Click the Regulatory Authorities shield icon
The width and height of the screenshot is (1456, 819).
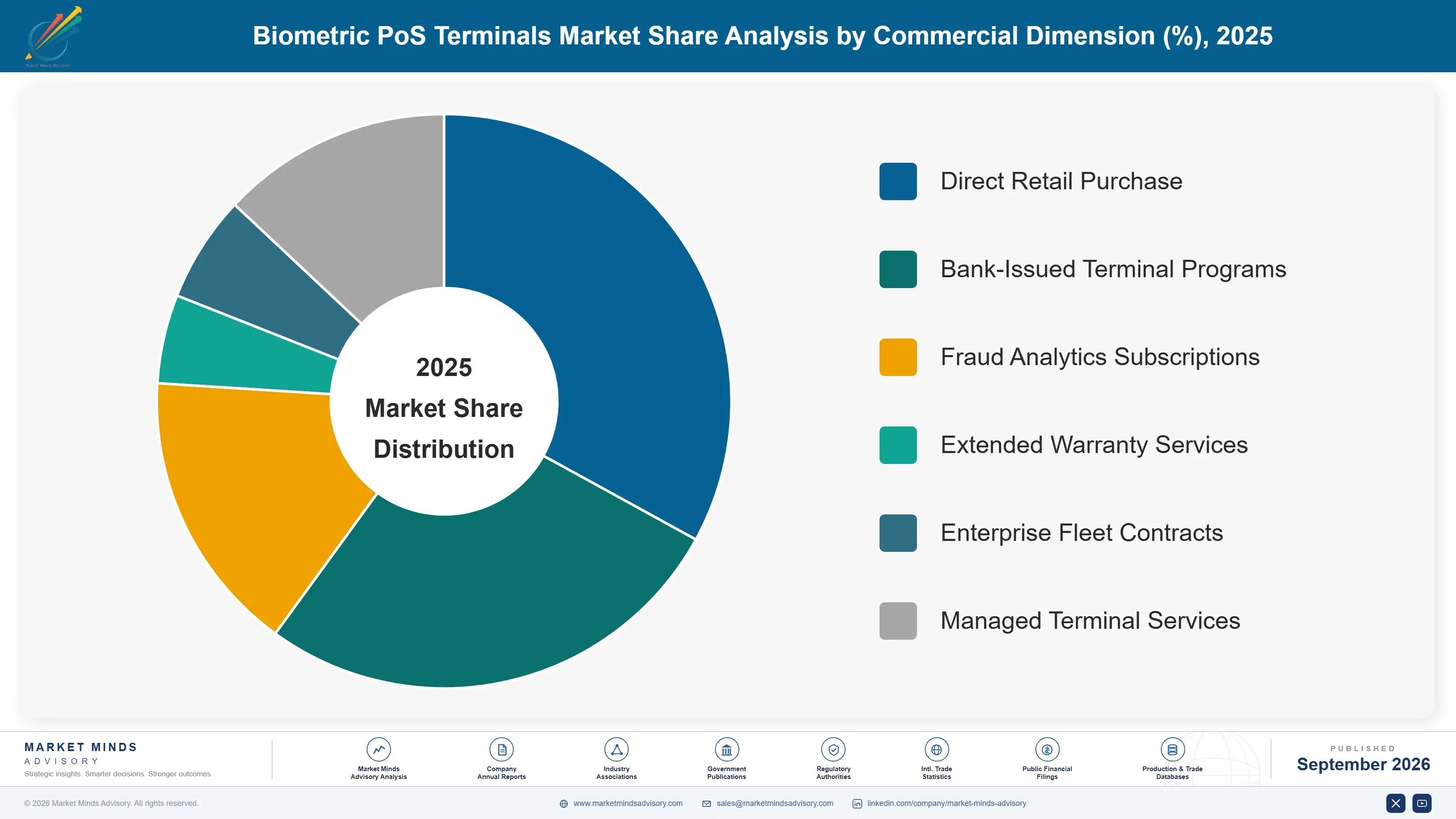(x=833, y=749)
